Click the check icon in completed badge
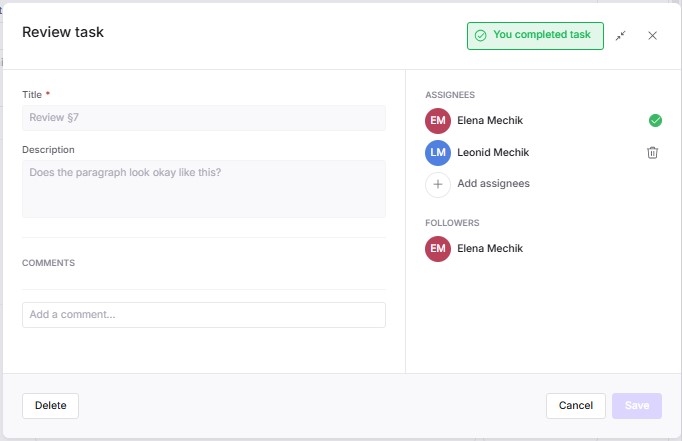Screen dimensions: 682x441 click(481, 35)
